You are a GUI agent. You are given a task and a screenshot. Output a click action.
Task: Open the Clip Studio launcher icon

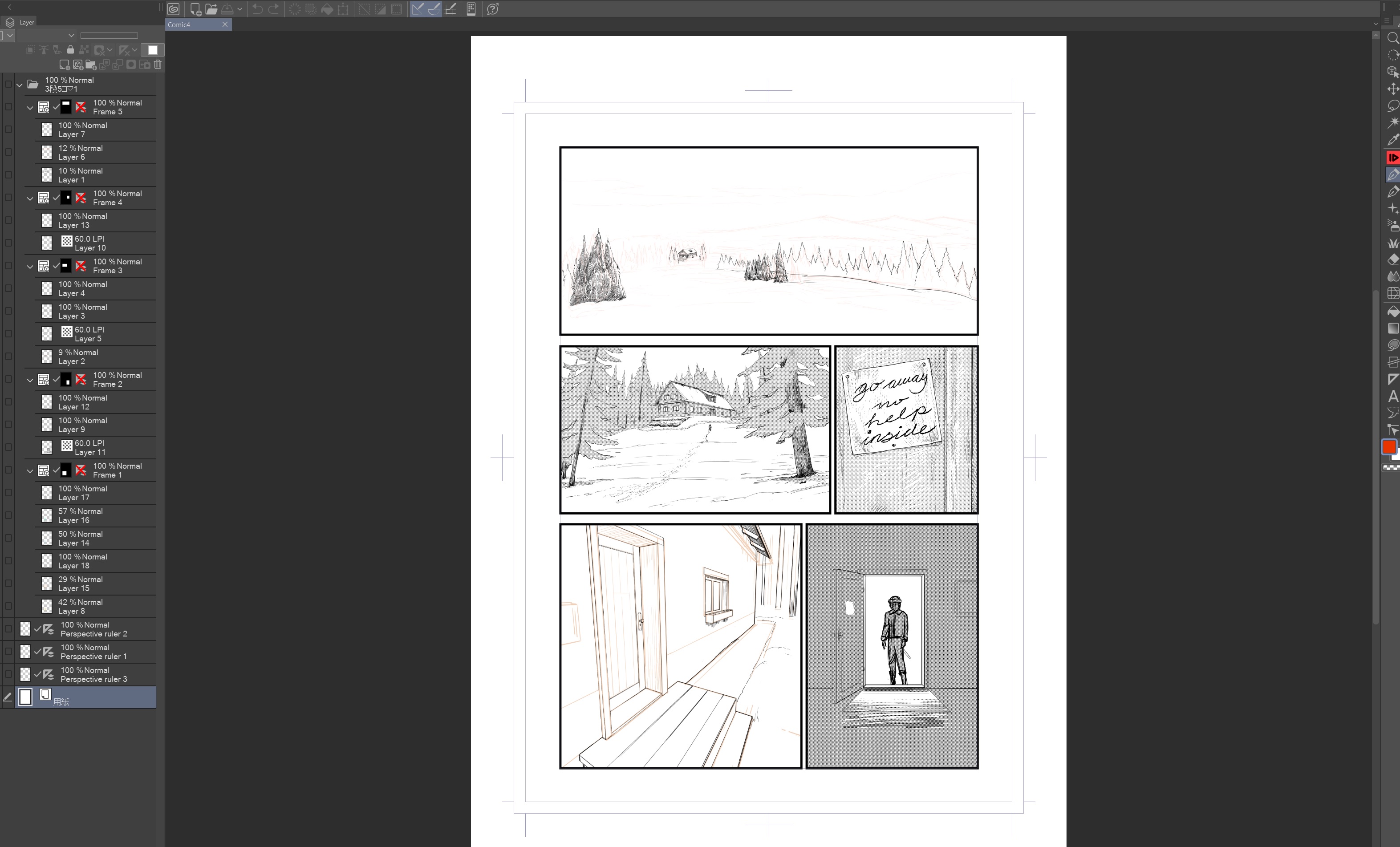[x=173, y=9]
